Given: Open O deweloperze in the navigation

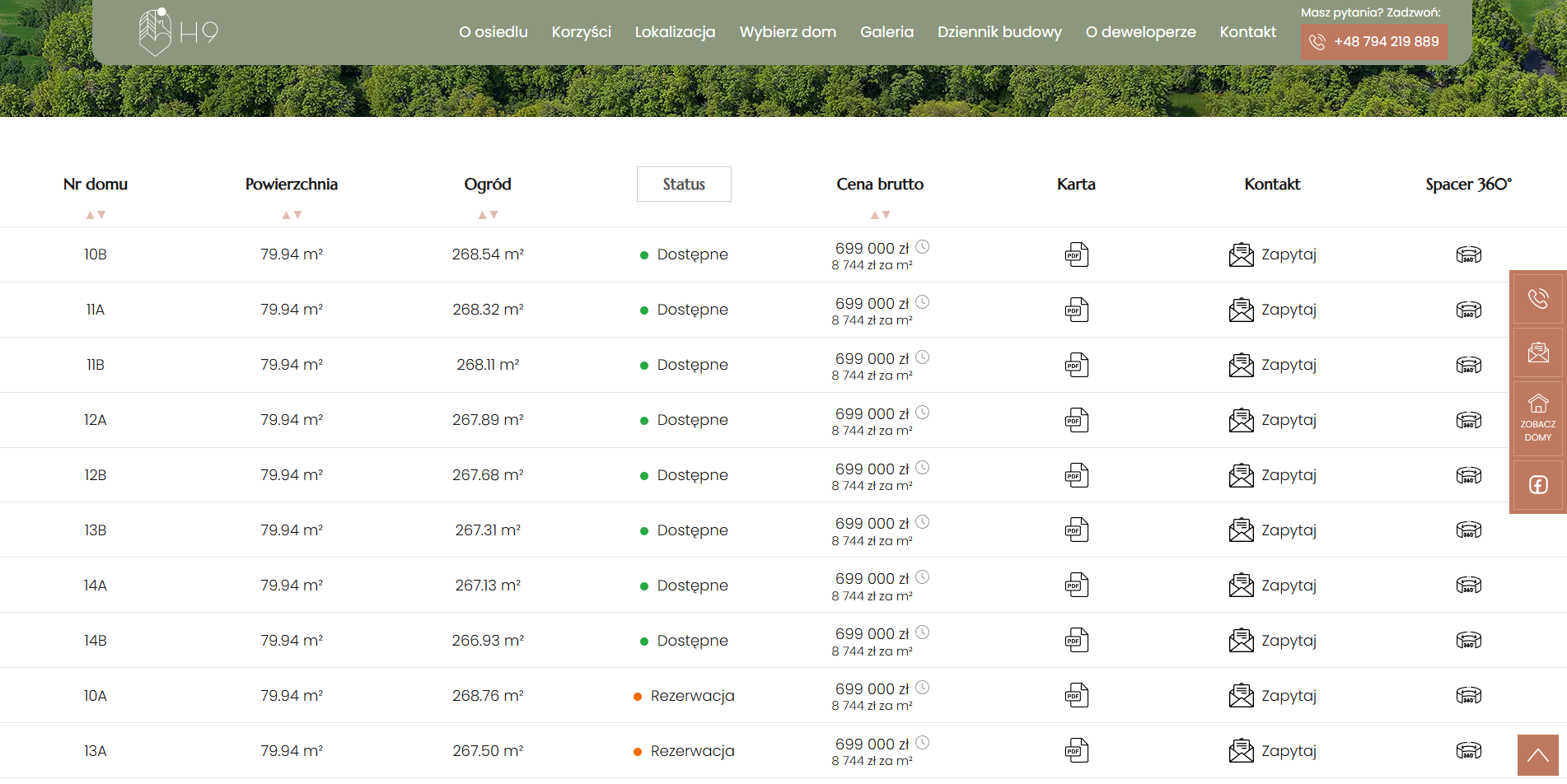Looking at the screenshot, I should pos(1140,32).
